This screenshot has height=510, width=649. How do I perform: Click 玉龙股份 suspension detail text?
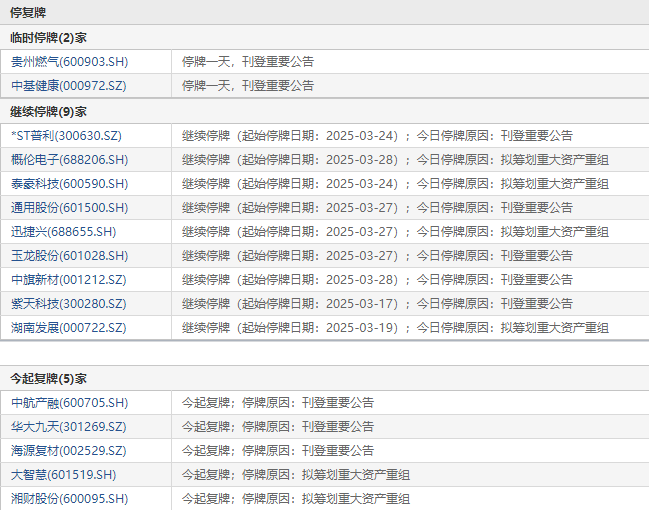tap(377, 256)
